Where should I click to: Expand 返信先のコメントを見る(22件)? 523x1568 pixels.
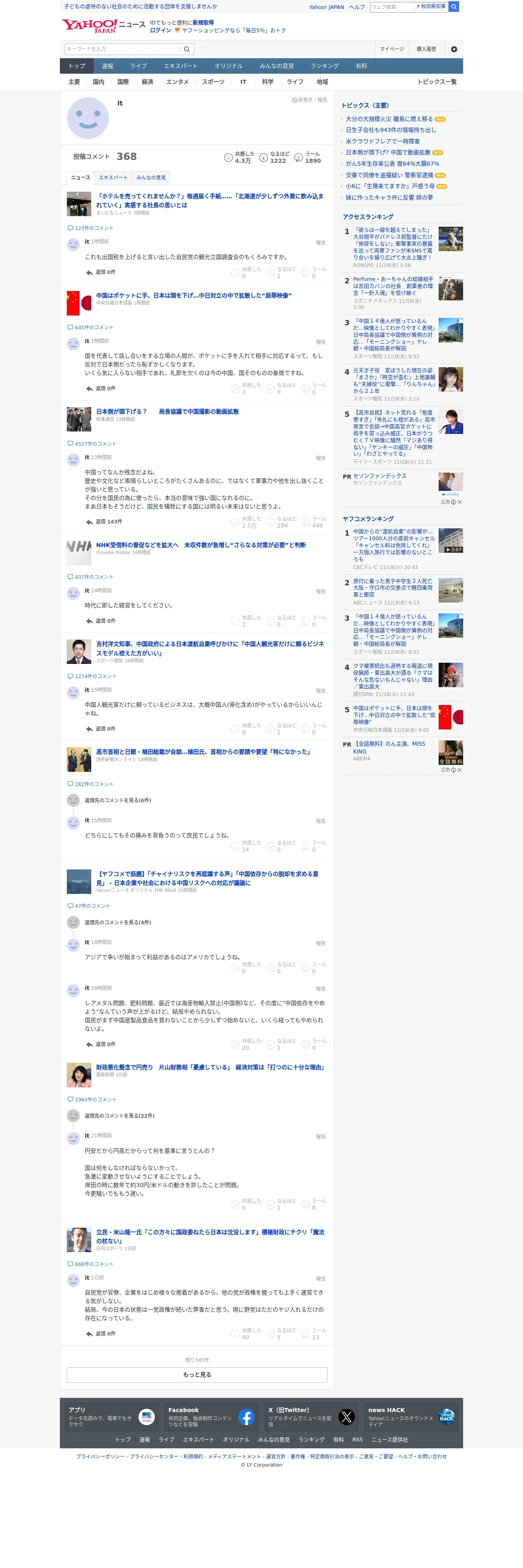[119, 1116]
